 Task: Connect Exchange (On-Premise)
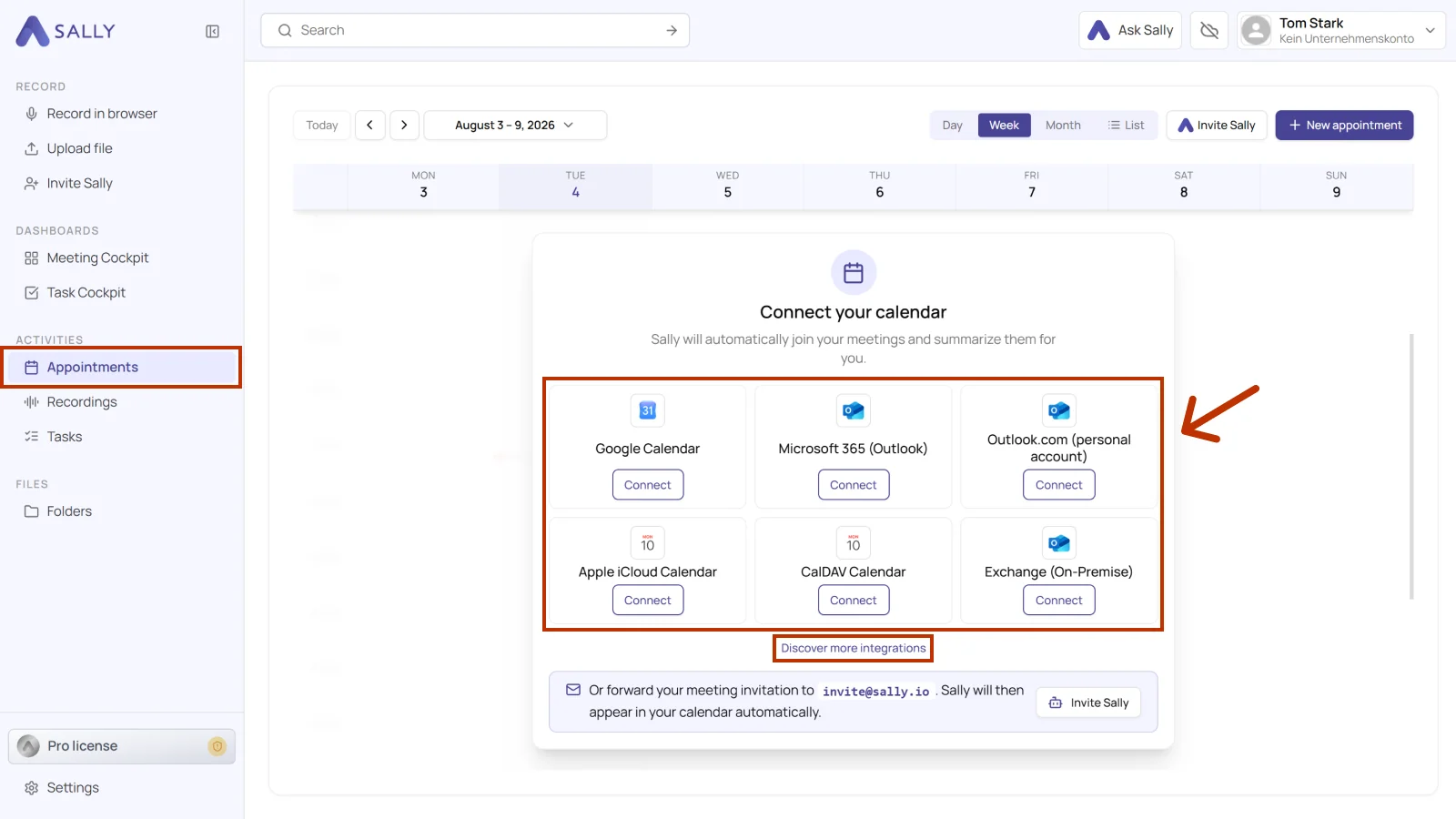1059,601
